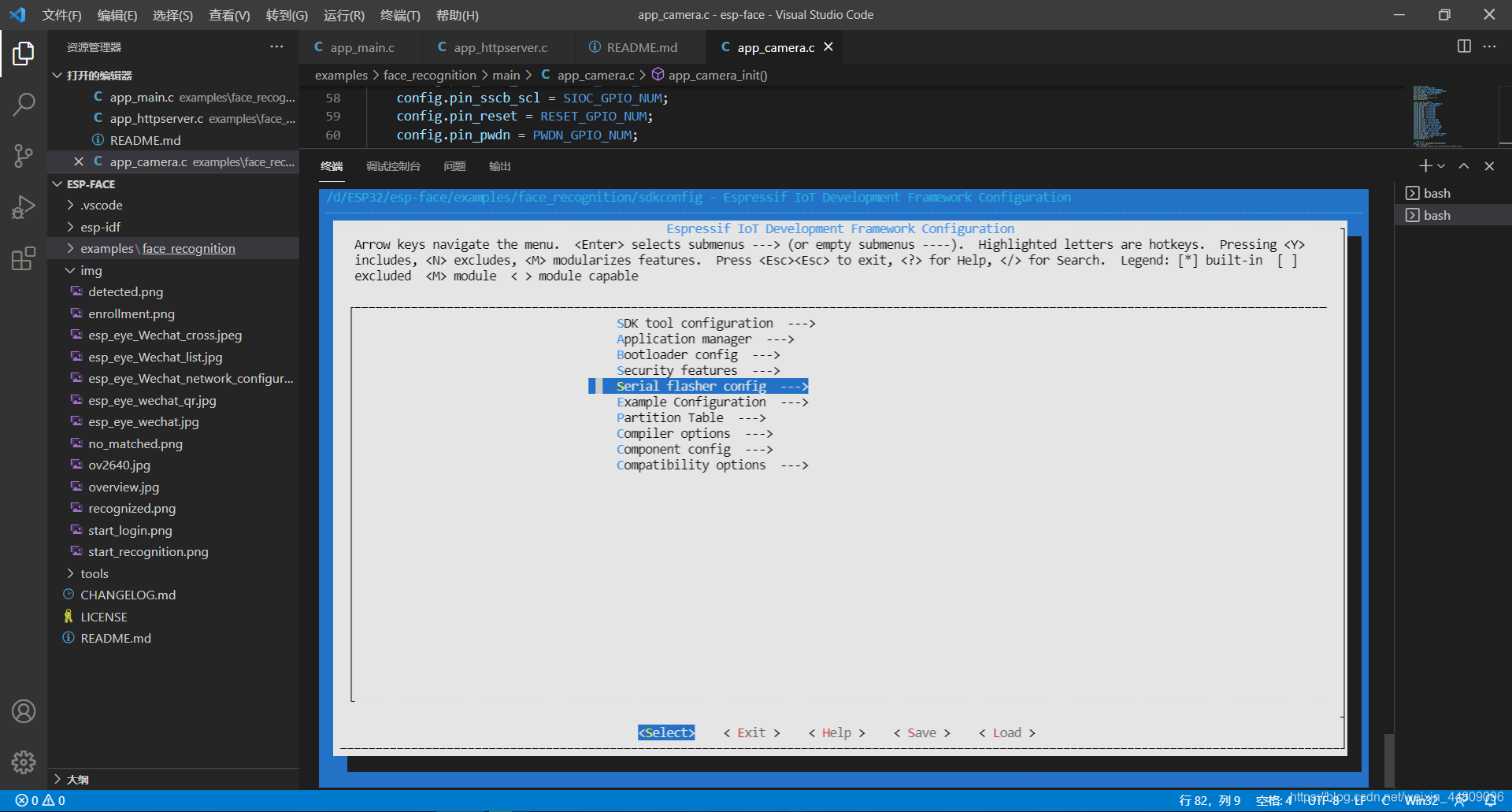This screenshot has height=812, width=1512.
Task: Open the Extensions view
Action: coord(24,258)
